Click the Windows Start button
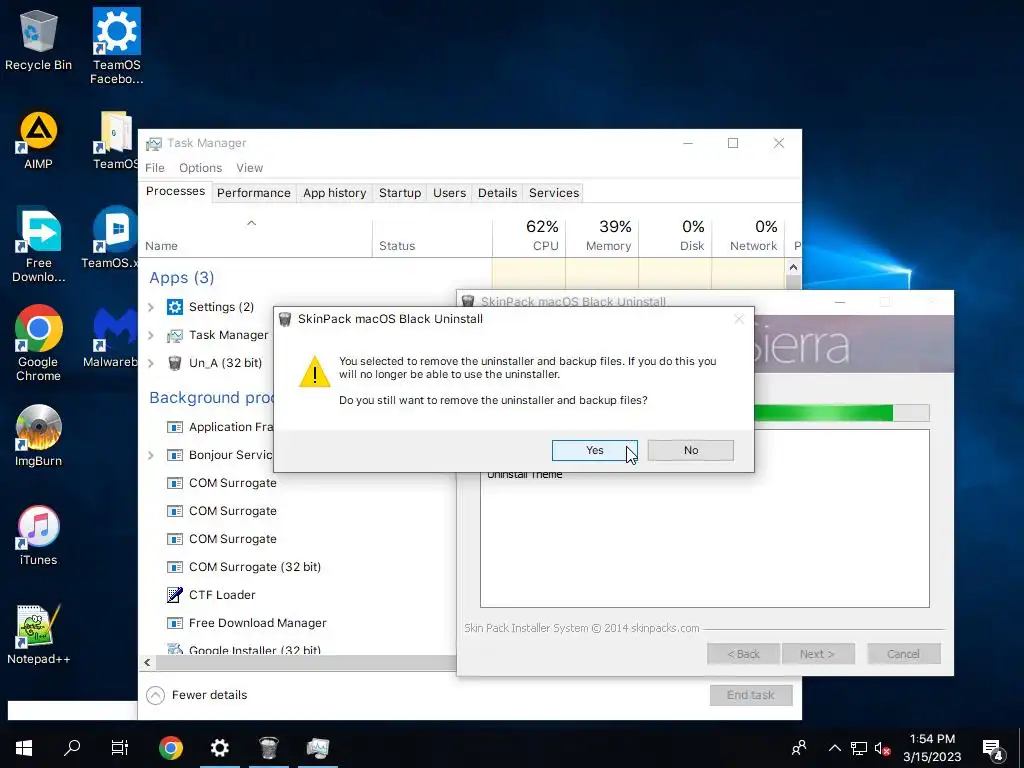1024x768 pixels. point(24,748)
